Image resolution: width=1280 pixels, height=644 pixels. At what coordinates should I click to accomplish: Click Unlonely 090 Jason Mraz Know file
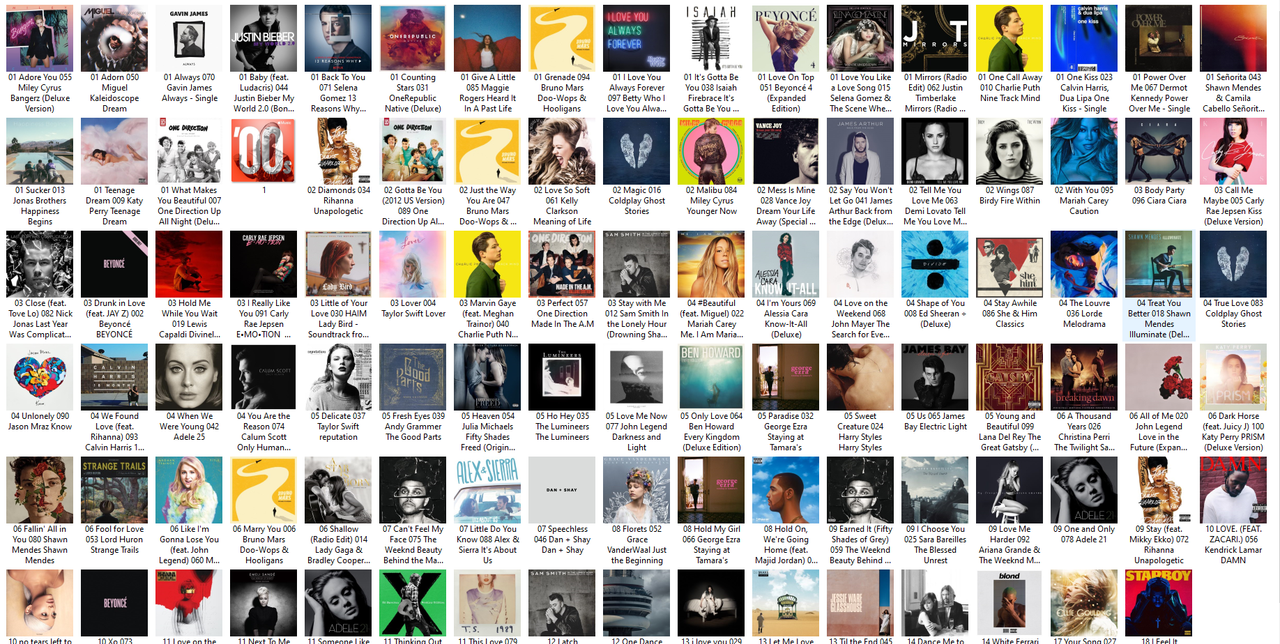40,389
